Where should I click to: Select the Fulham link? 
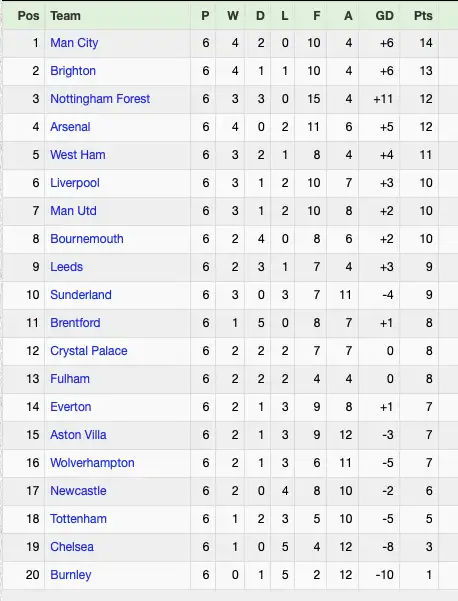70,378
